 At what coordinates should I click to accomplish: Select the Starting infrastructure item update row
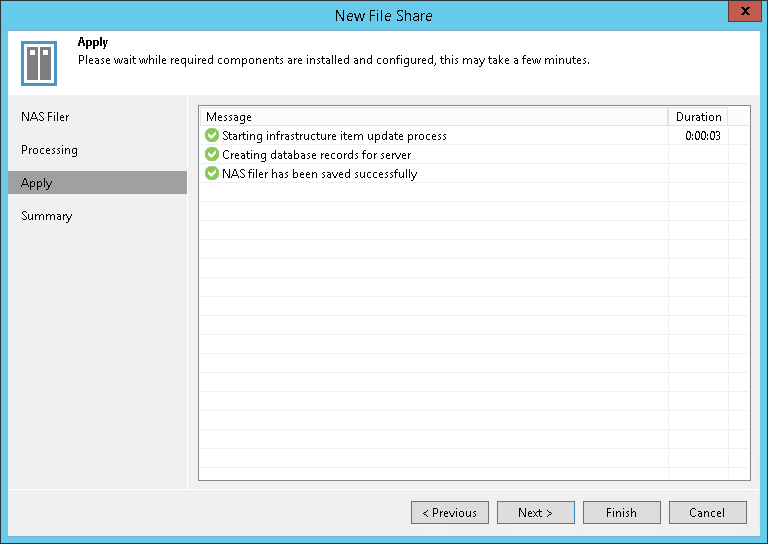[334, 136]
